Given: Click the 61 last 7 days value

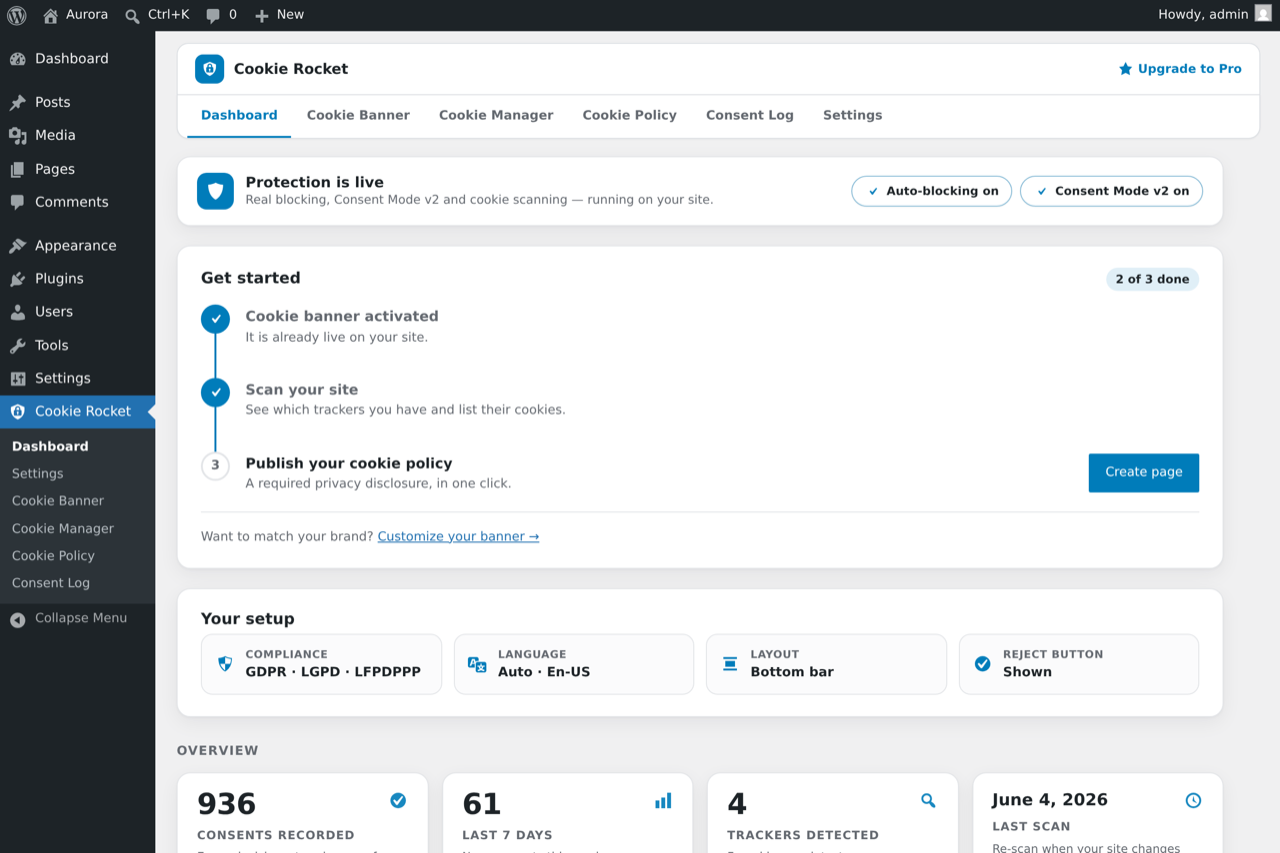Looking at the screenshot, I should pyautogui.click(x=482, y=804).
